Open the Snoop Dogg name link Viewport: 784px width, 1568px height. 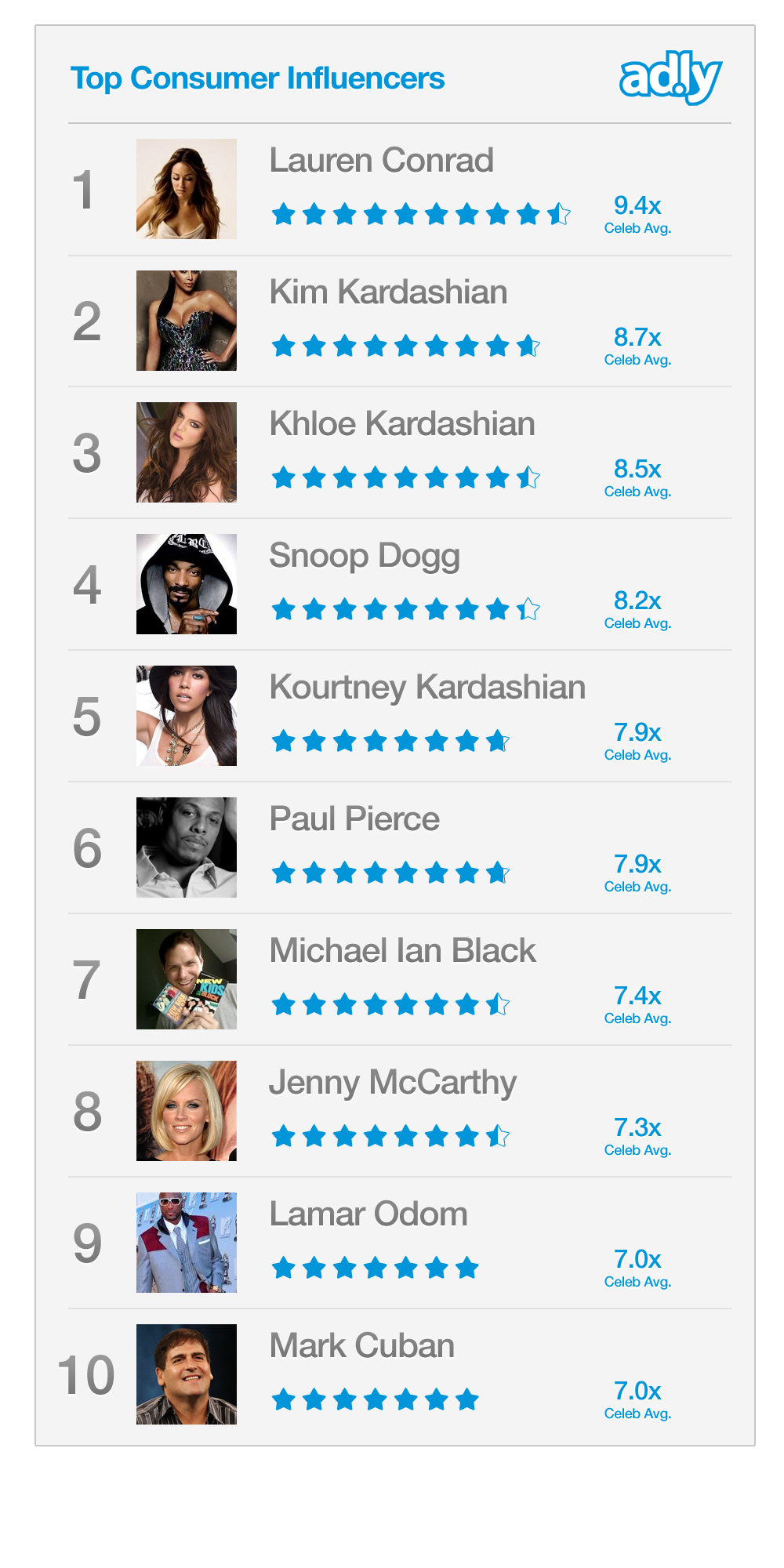[x=365, y=556]
